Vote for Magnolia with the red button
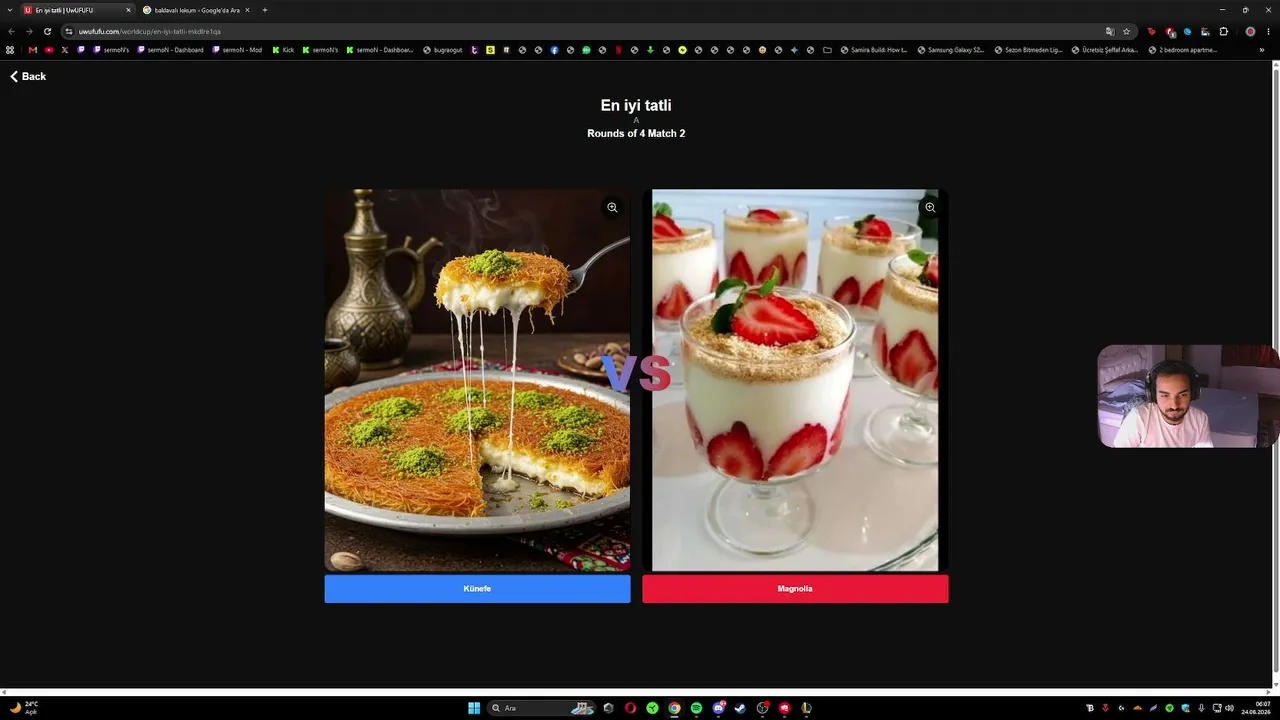Screen dimensions: 1280x720 (x=795, y=589)
